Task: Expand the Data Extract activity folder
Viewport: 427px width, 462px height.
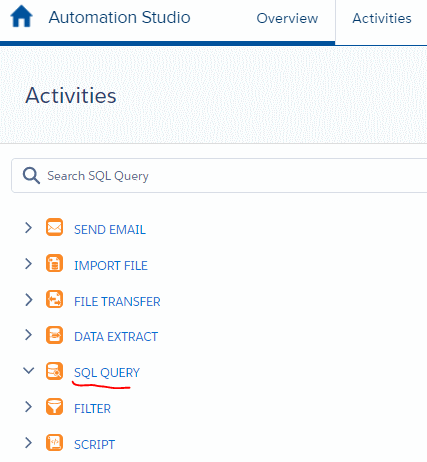Action: click(x=29, y=335)
